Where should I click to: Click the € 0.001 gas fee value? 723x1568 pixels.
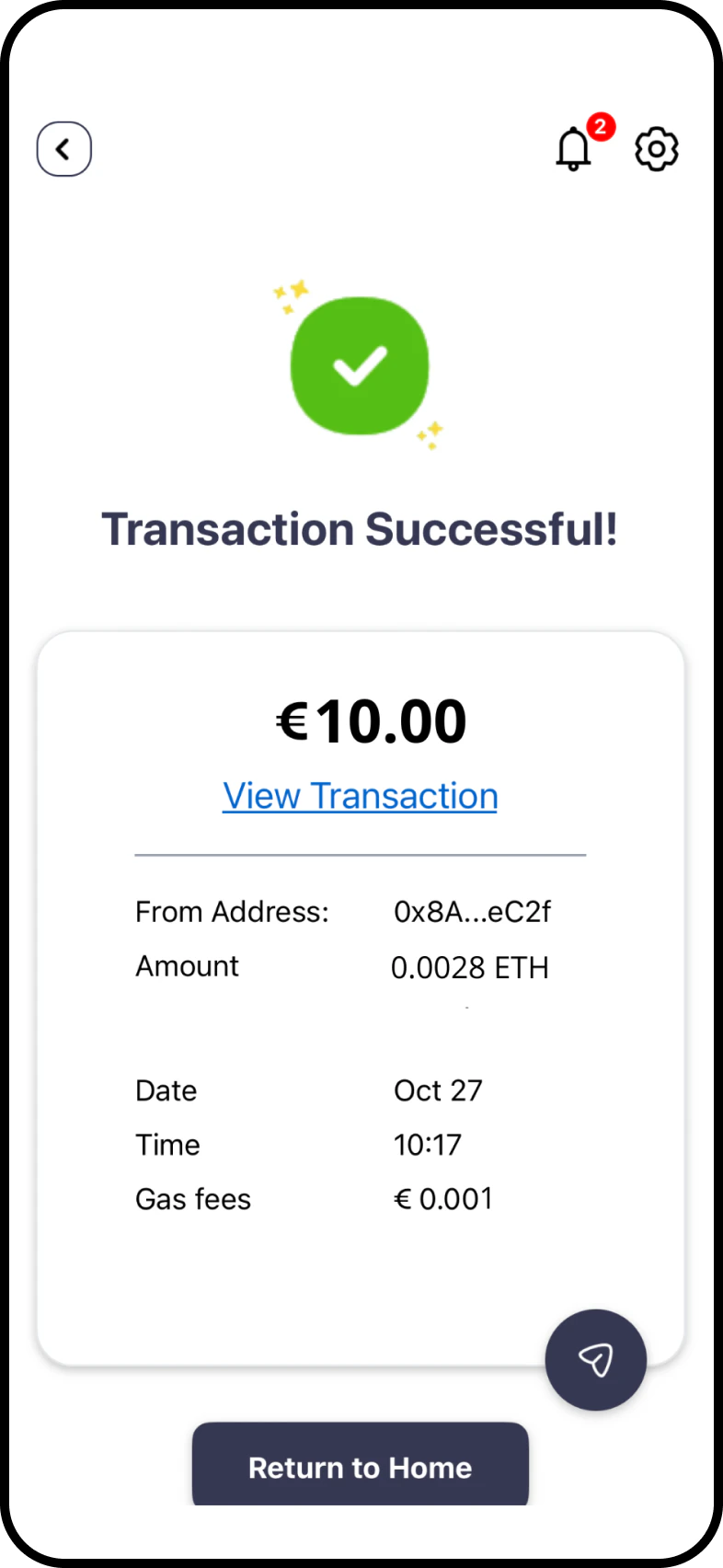(443, 1199)
